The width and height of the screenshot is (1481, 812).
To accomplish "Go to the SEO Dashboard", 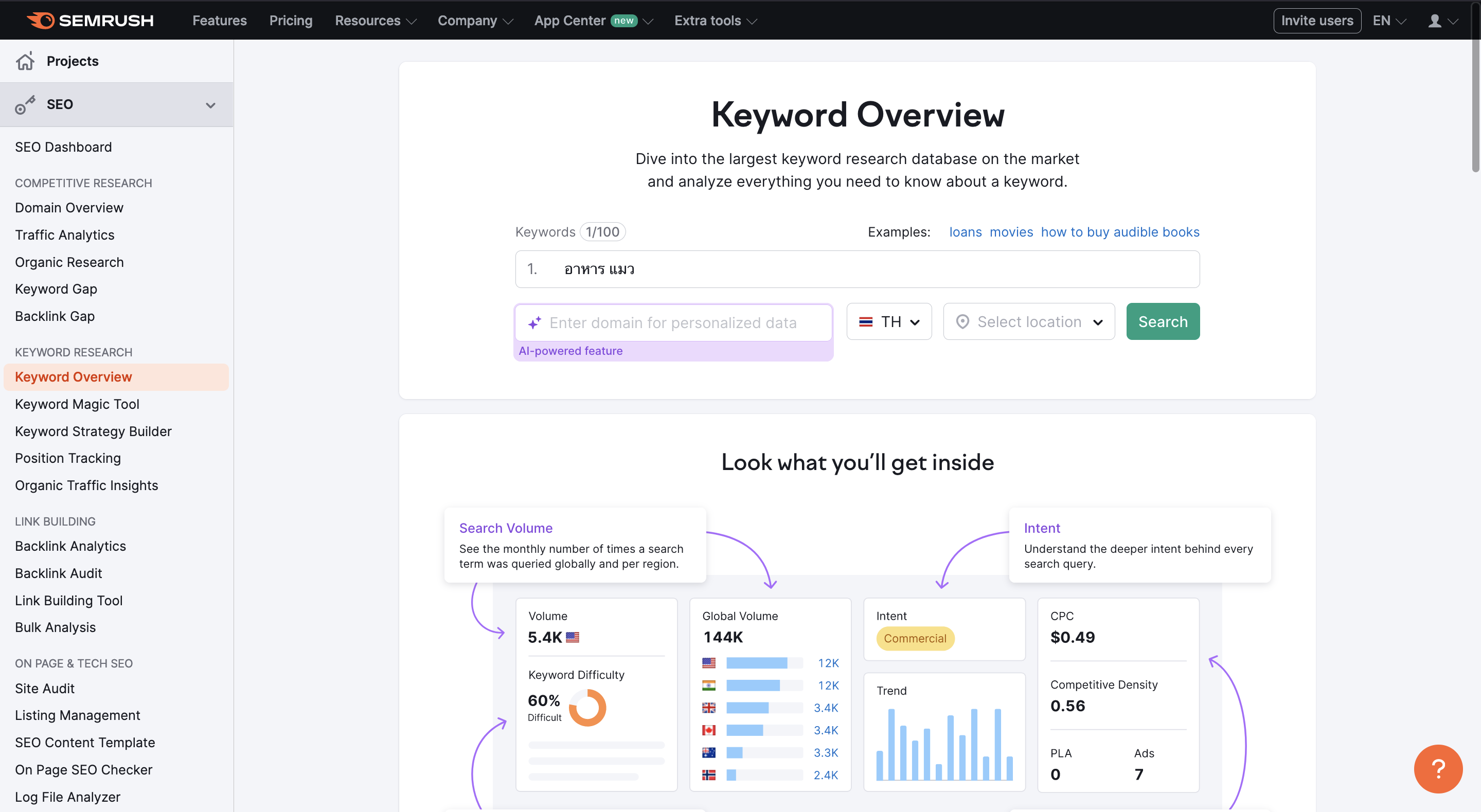I will tap(63, 147).
